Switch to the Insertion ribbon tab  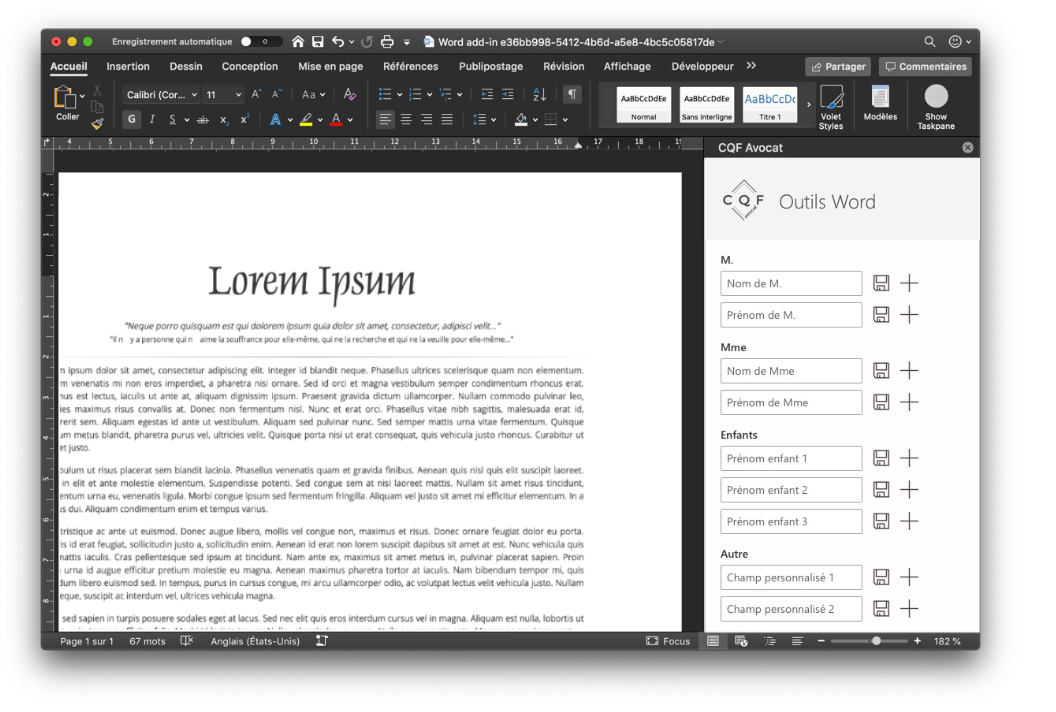coord(128,67)
